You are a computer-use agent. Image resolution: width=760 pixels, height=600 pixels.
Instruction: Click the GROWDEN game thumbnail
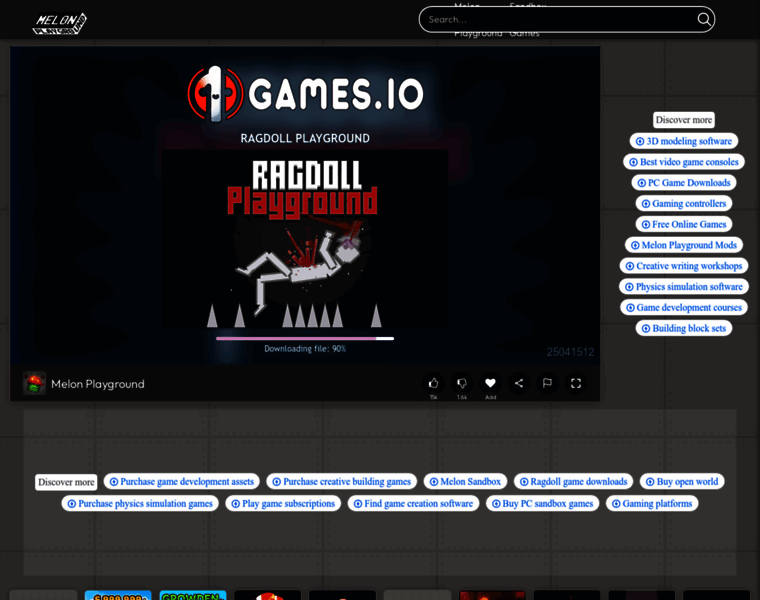tap(193, 595)
